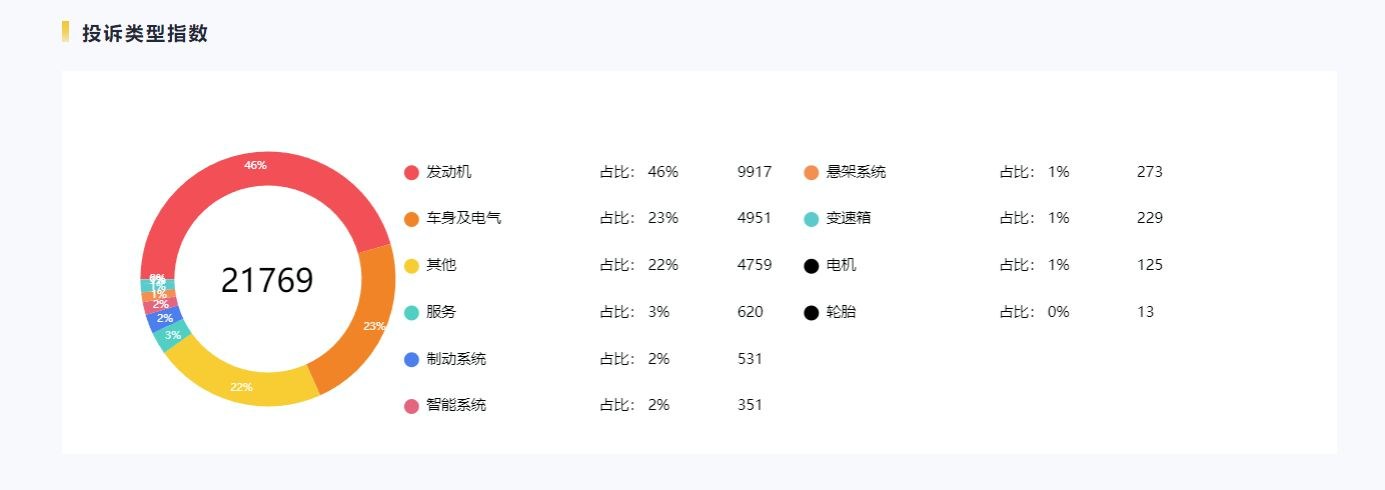1385x490 pixels.
Task: Click the cyan 变速箱 legend dot
Action: pyautogui.click(x=811, y=219)
